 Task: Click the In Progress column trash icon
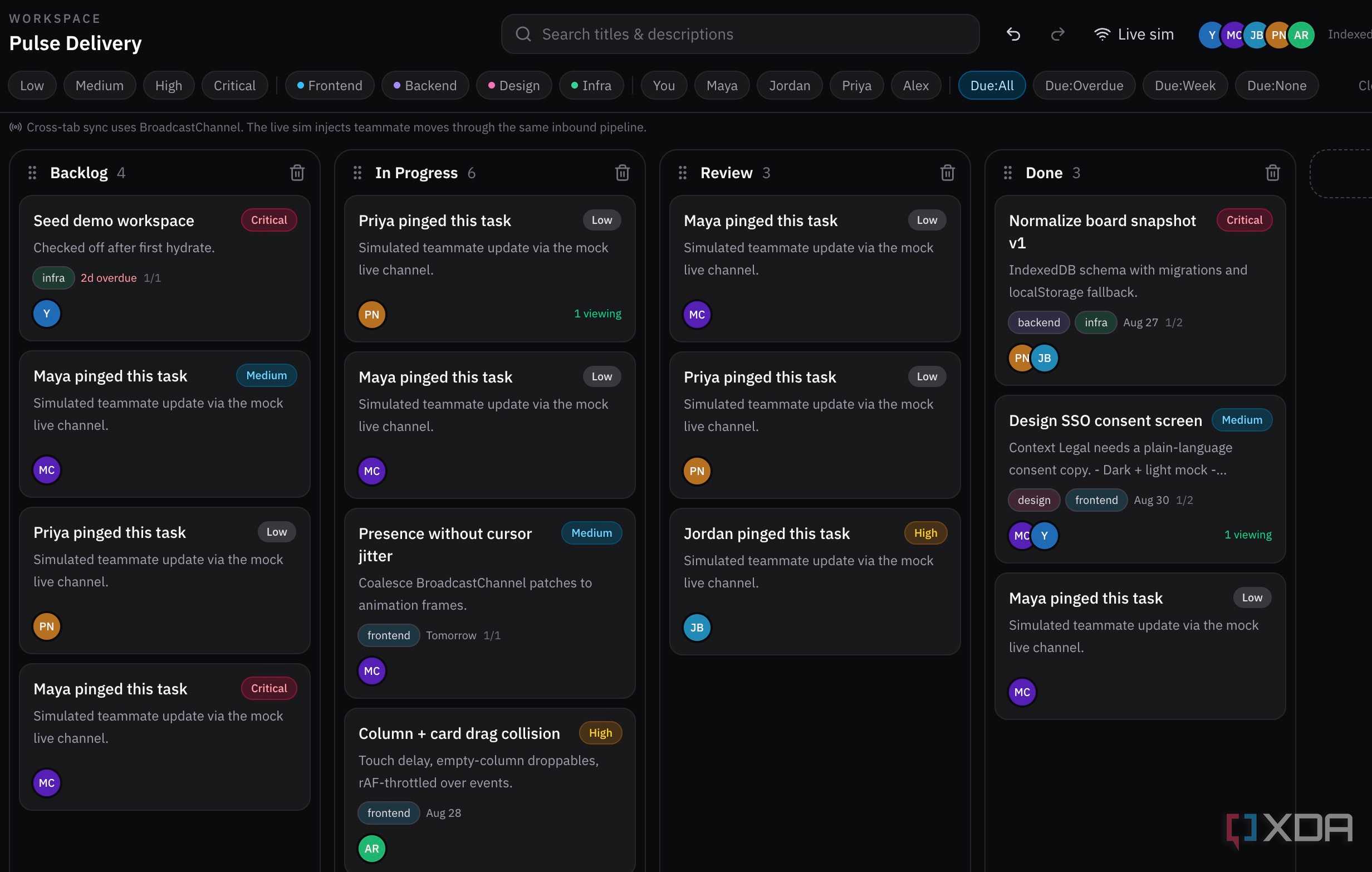point(622,173)
